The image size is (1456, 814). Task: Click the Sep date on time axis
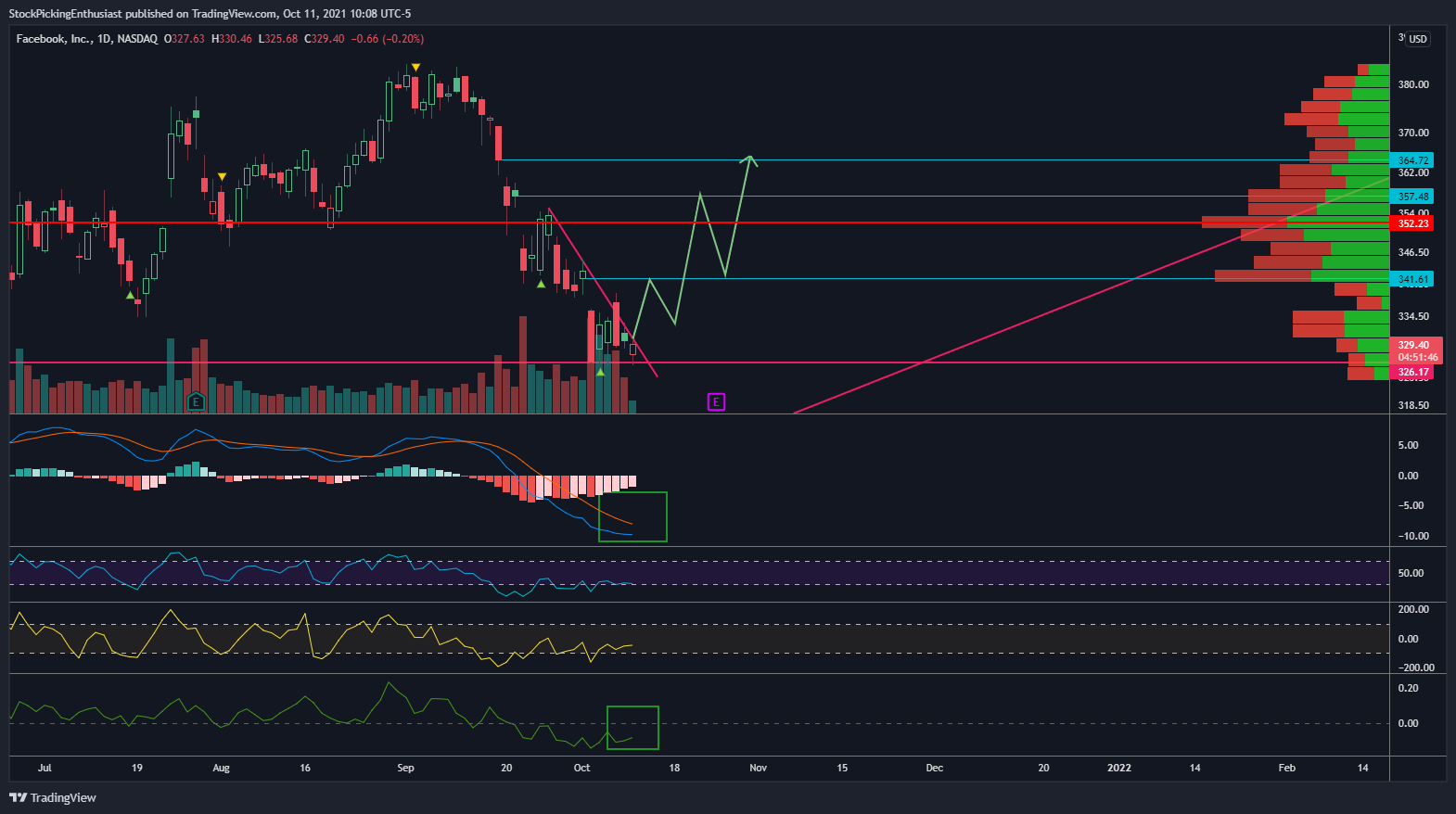405,768
